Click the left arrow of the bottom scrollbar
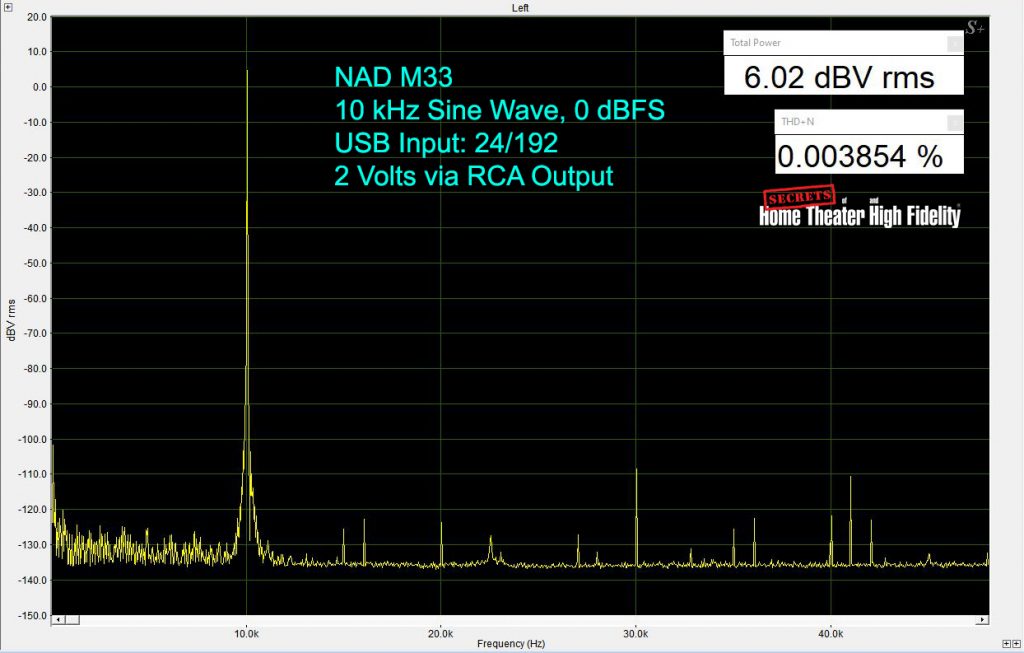This screenshot has width=1024, height=653. pos(58,620)
